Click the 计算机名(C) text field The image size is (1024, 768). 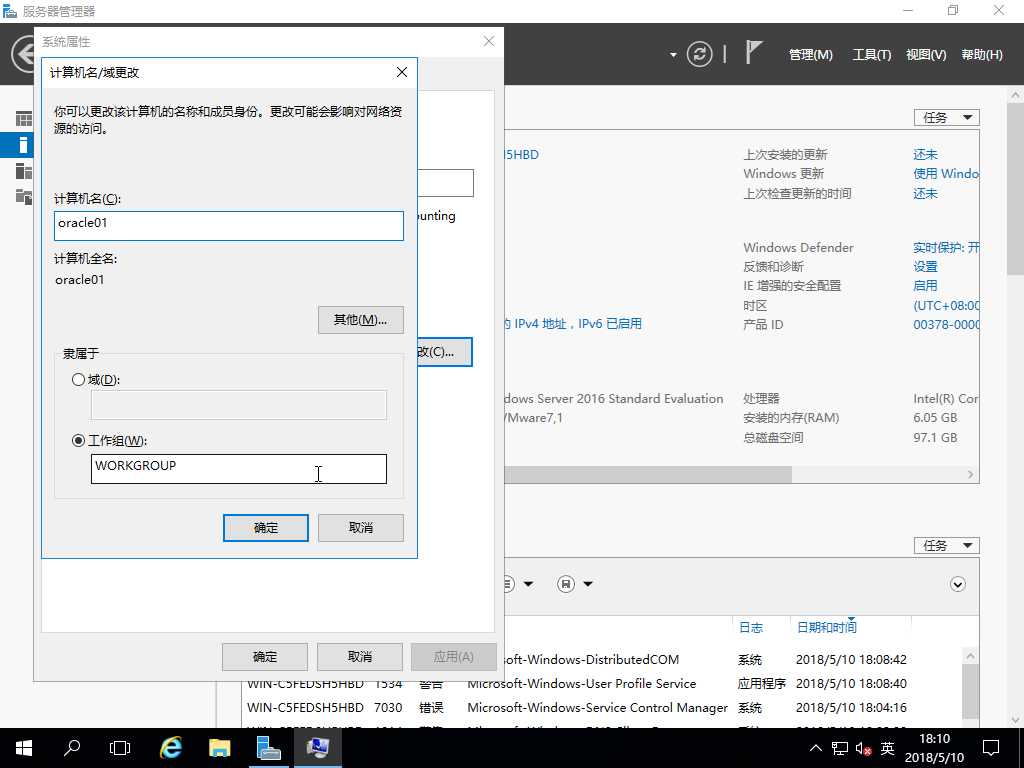(229, 226)
